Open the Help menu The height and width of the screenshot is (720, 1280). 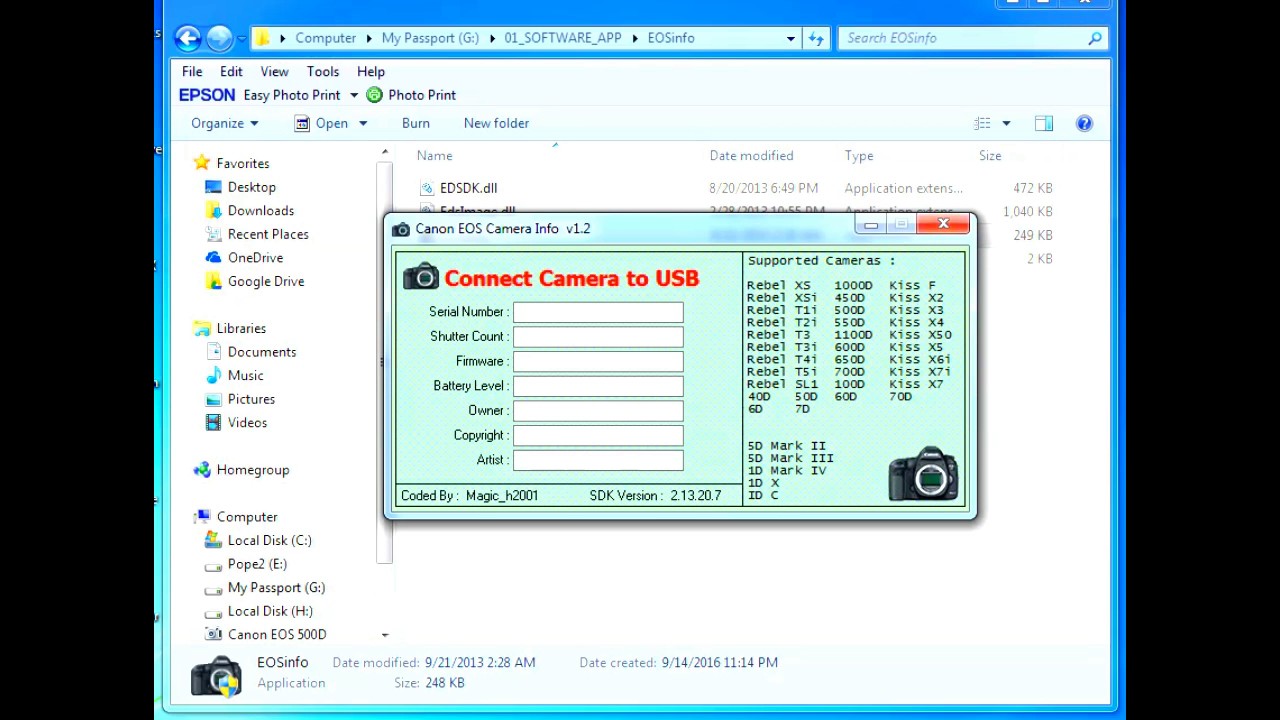[371, 72]
